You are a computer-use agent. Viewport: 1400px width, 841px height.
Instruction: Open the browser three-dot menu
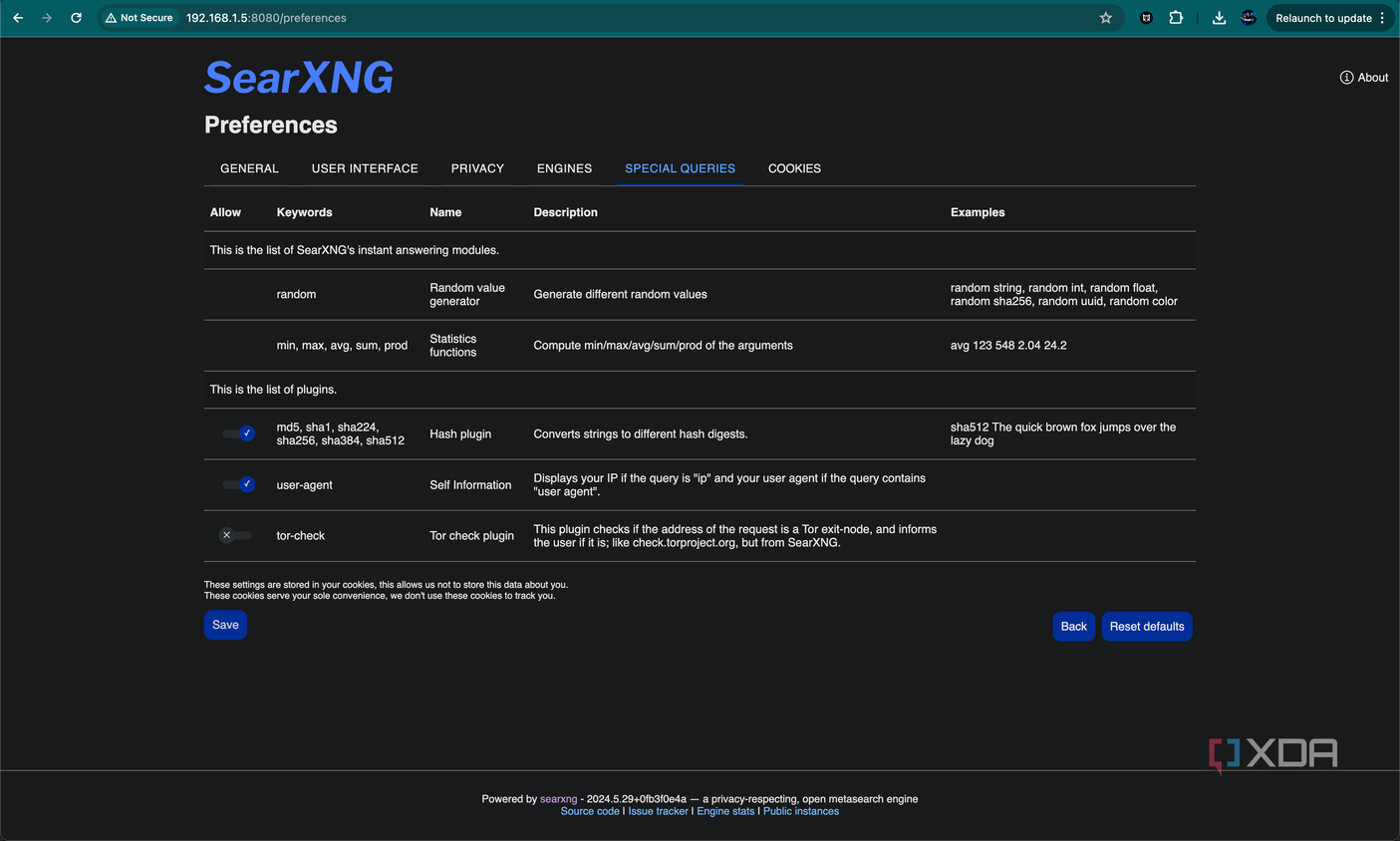(1382, 18)
